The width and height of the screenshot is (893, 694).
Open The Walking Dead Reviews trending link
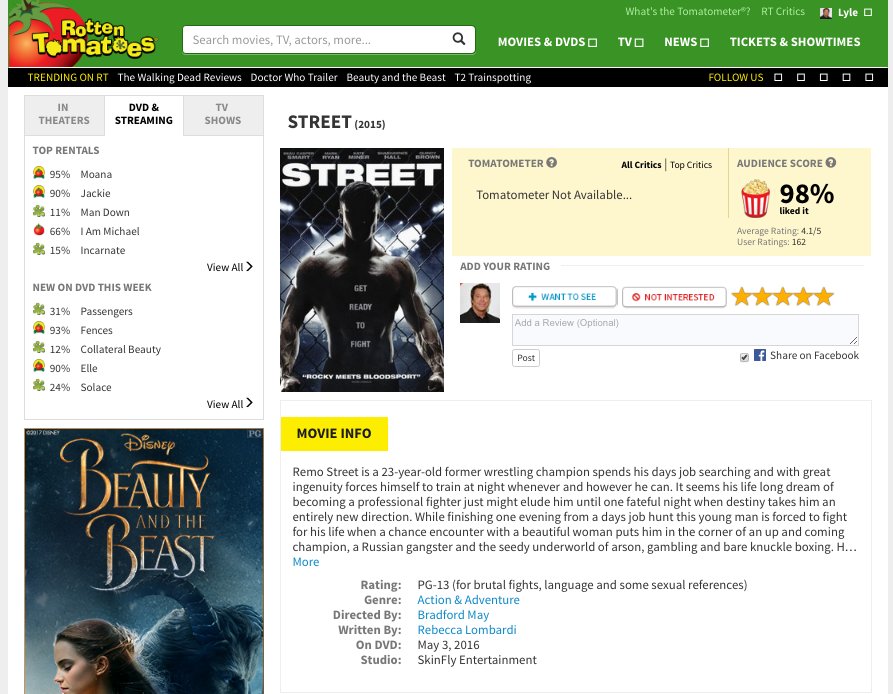(179, 77)
